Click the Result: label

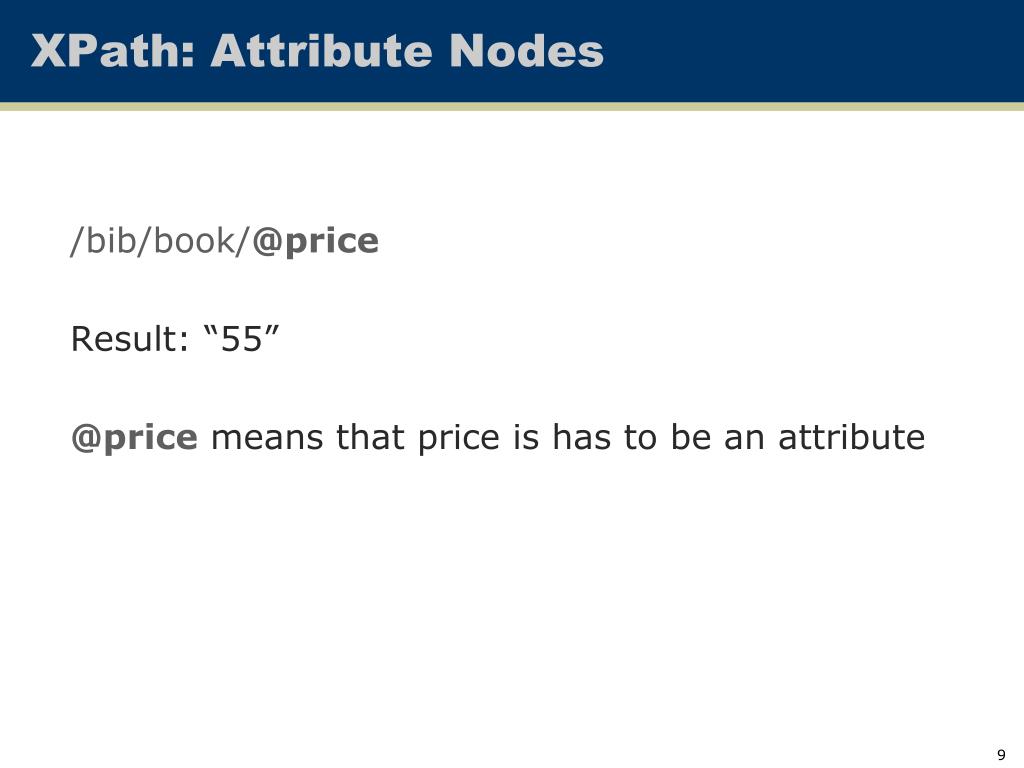tap(130, 339)
